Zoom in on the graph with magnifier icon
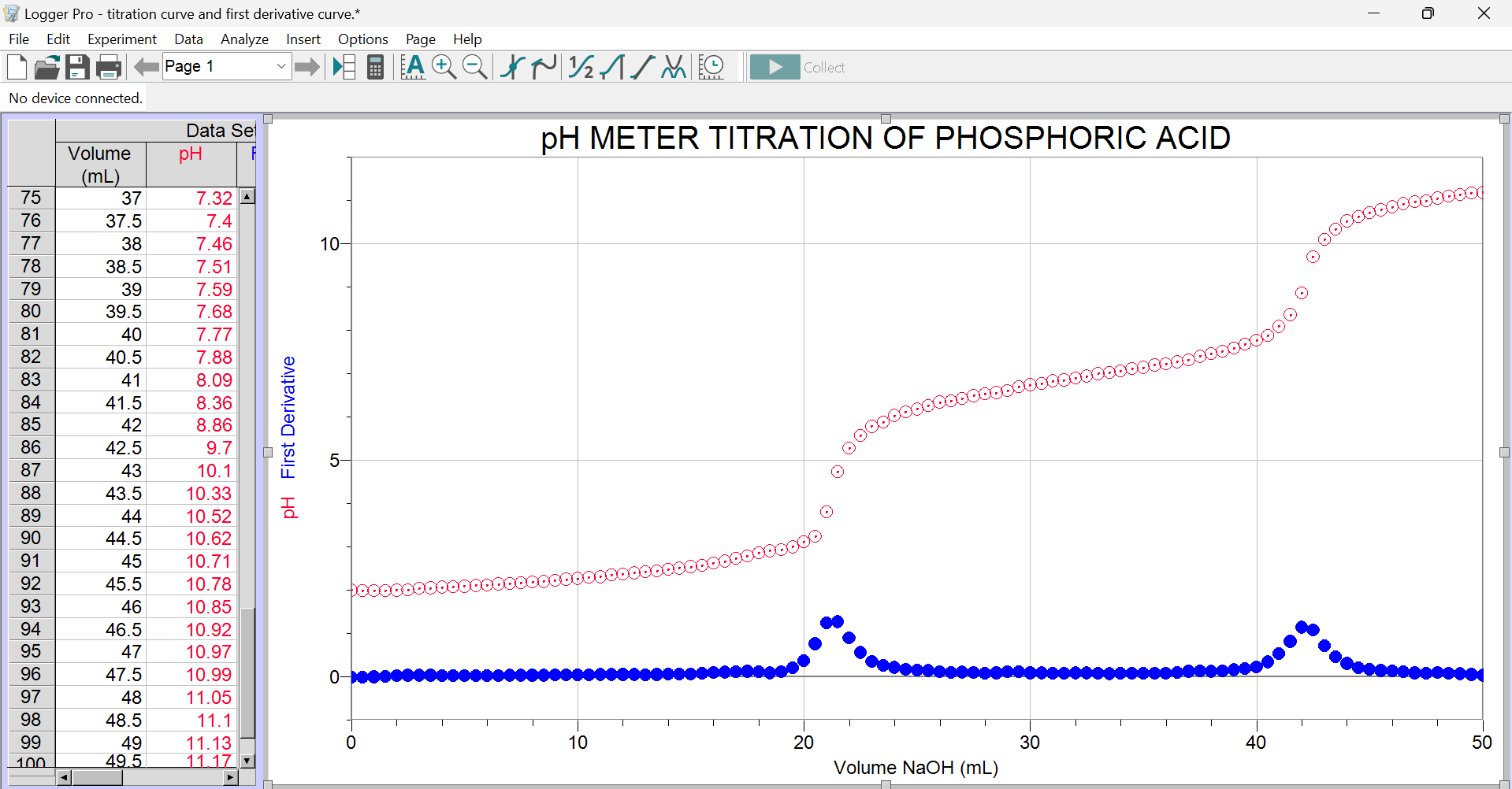This screenshot has width=1512, height=789. pos(444,67)
